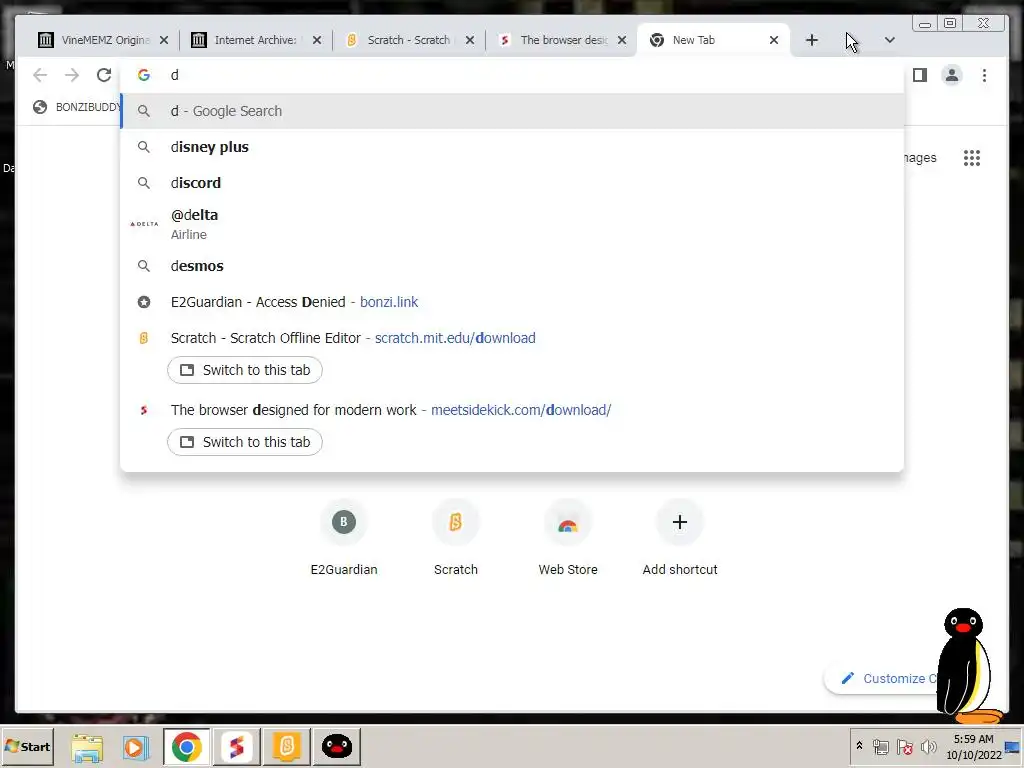The width and height of the screenshot is (1024, 768).
Task: Click the network tray icon
Action: 880,746
